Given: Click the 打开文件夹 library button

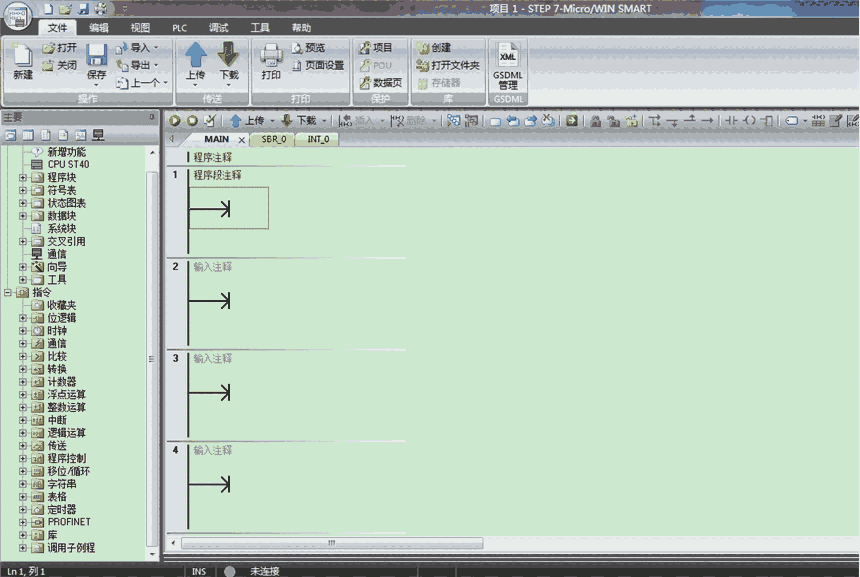Looking at the screenshot, I should (x=448, y=66).
